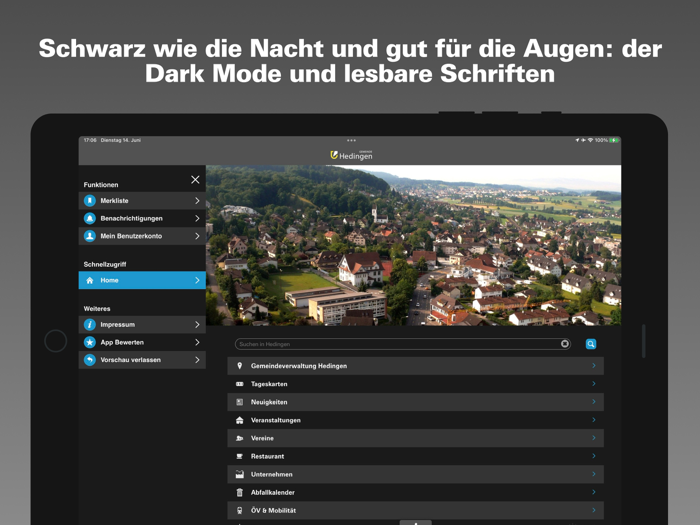
Task: Open Unternehmen list entry
Action: [x=416, y=474]
